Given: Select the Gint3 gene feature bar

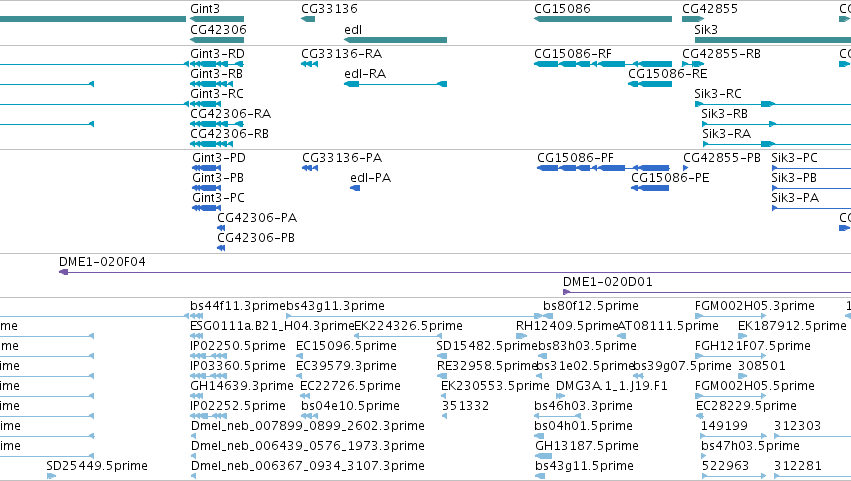Looking at the screenshot, I should coord(217,19).
